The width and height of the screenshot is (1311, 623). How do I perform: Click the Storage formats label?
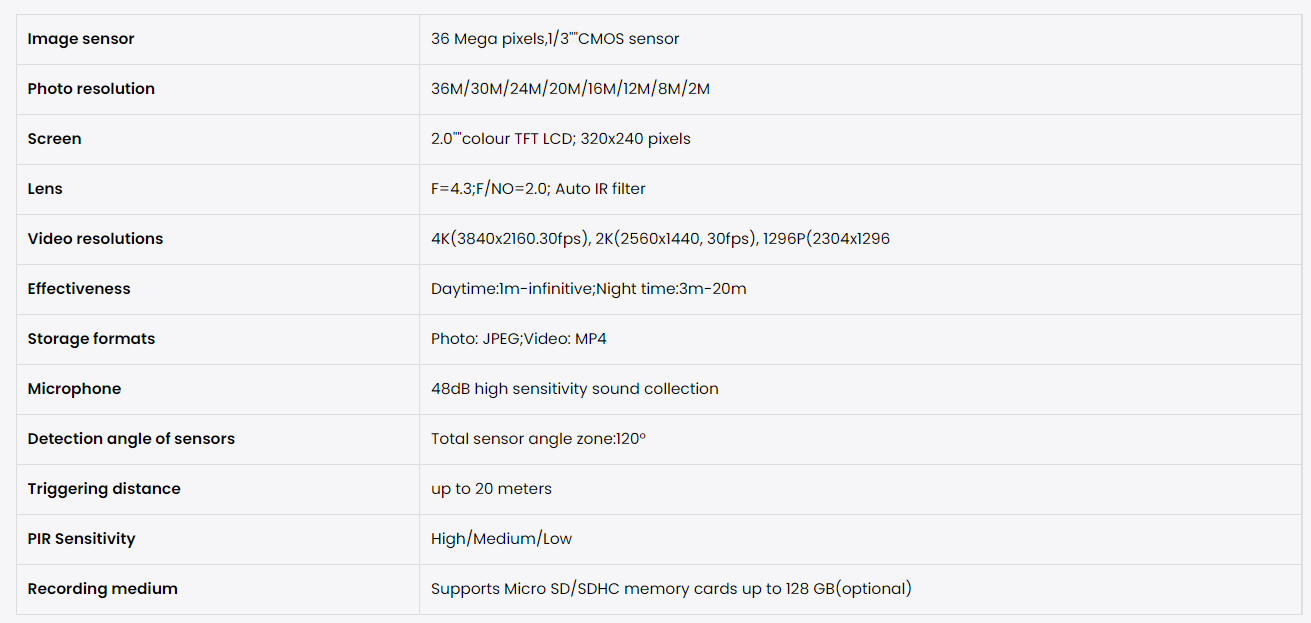tap(91, 339)
